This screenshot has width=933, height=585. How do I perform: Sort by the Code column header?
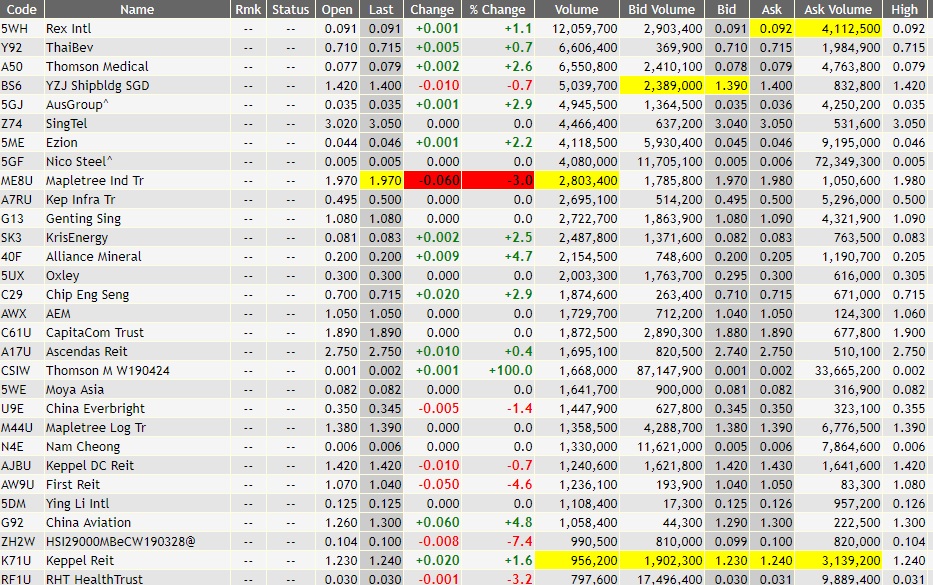click(x=21, y=9)
